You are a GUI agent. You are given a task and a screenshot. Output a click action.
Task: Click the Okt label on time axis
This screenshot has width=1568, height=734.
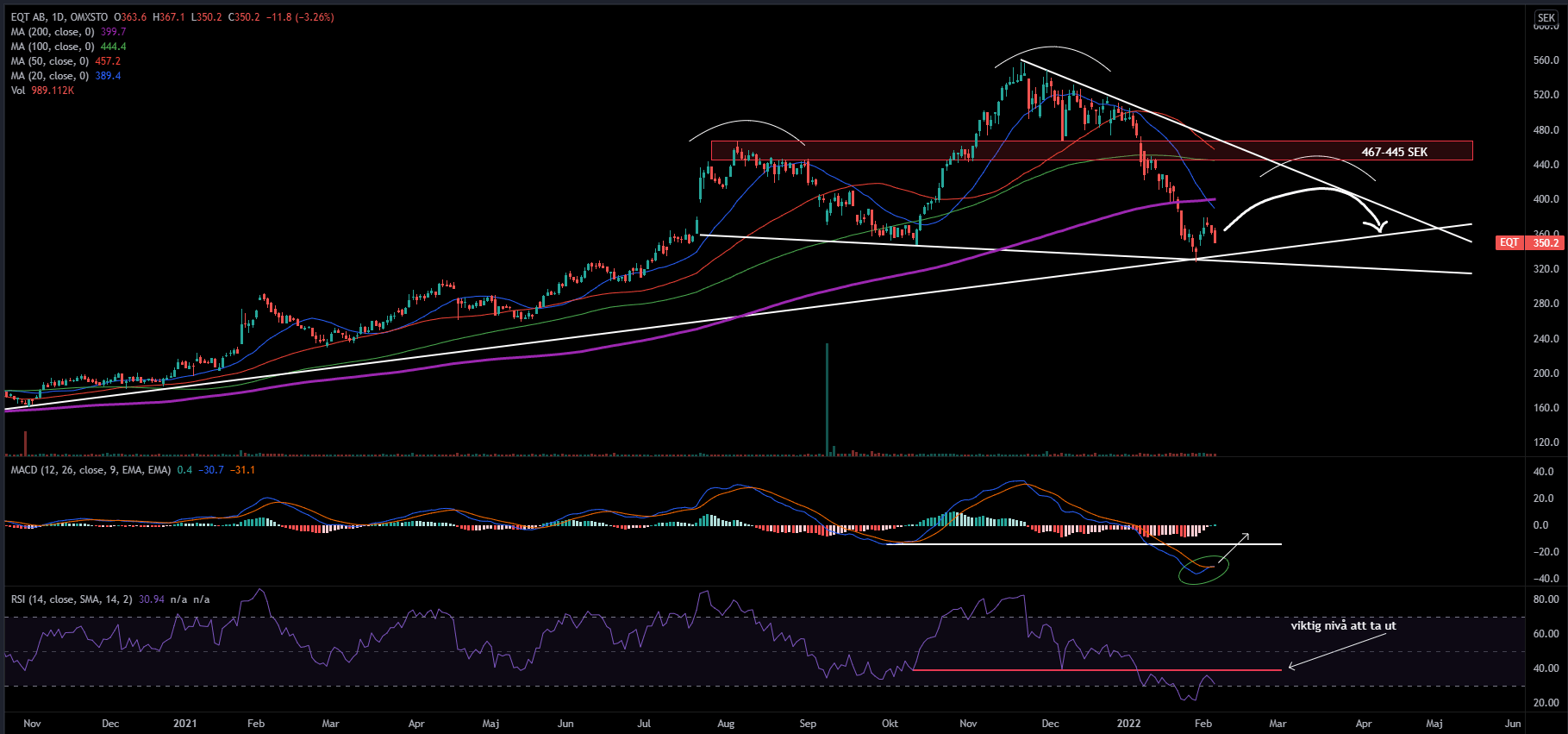pyautogui.click(x=890, y=724)
